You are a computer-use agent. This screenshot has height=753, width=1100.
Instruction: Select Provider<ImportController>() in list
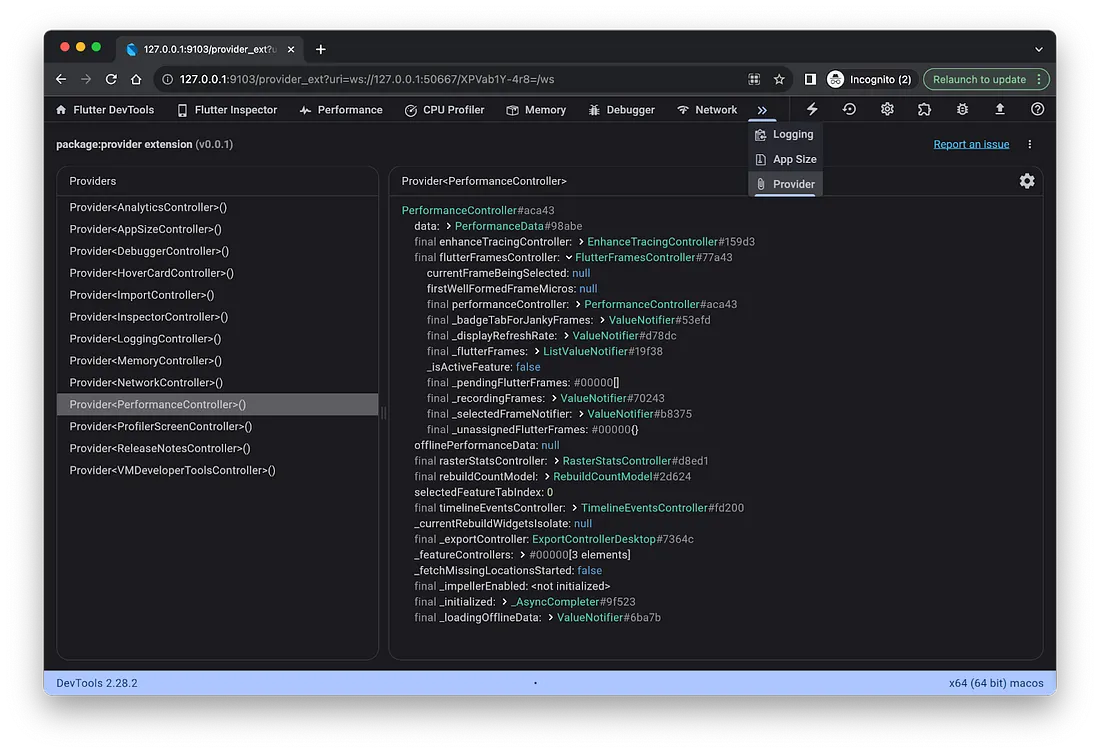[217, 295]
